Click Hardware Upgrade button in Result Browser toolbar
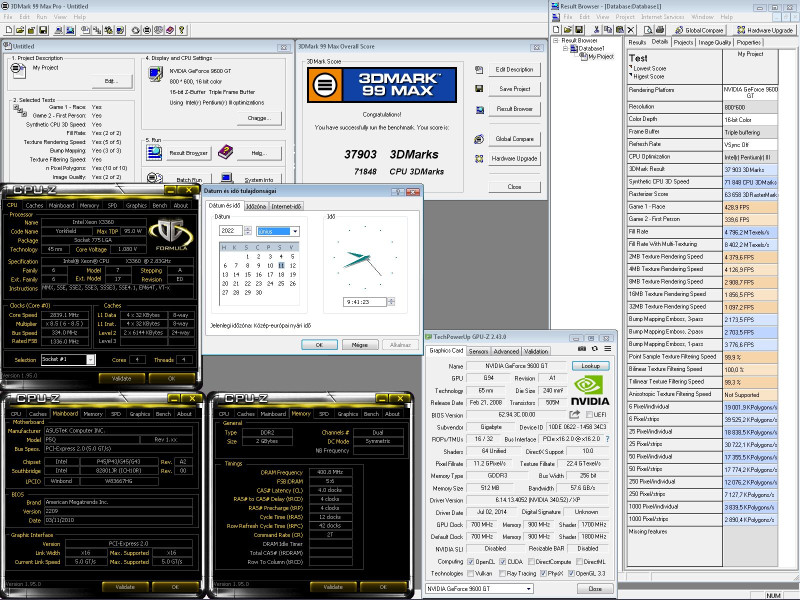The height and width of the screenshot is (600, 800). pyautogui.click(x=765, y=30)
